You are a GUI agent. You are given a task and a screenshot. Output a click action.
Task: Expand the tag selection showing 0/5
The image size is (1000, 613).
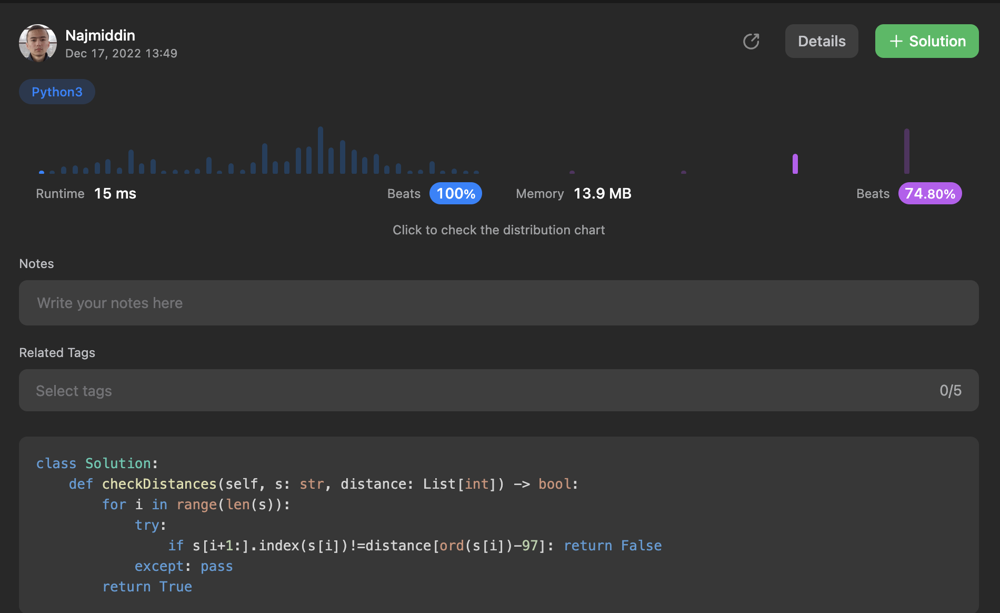[948, 390]
